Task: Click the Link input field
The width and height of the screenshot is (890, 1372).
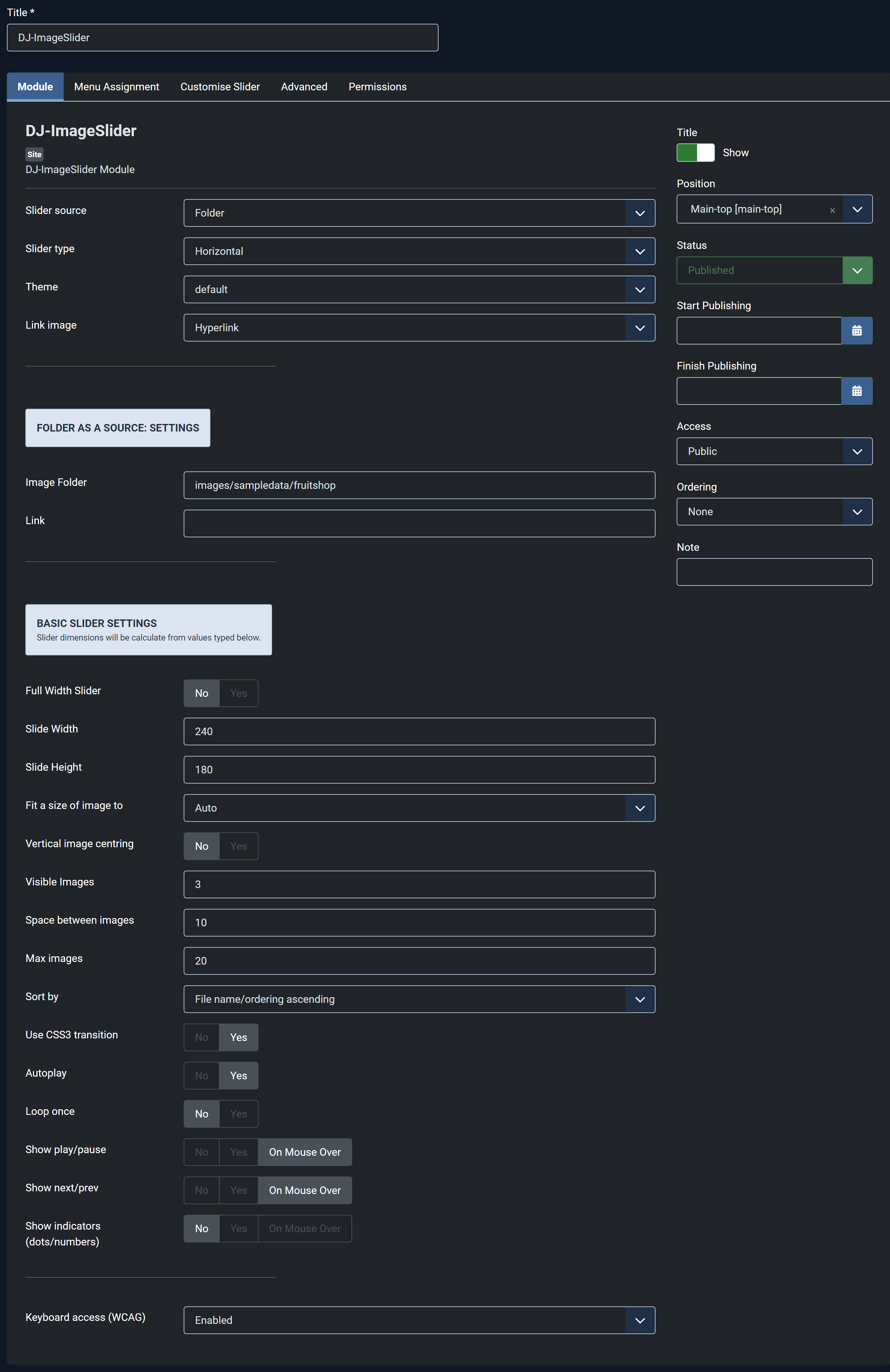Action: [419, 523]
